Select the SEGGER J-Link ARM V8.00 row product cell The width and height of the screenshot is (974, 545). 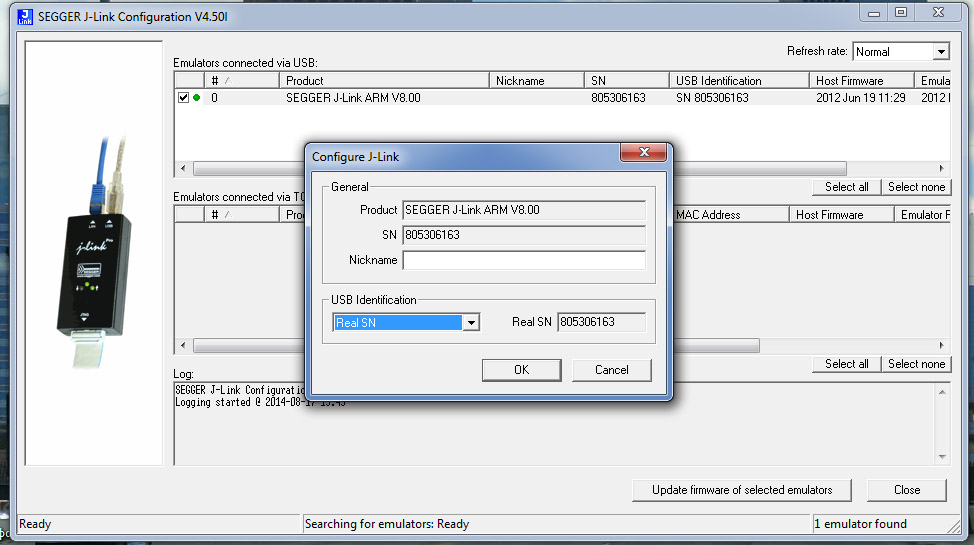353,98
